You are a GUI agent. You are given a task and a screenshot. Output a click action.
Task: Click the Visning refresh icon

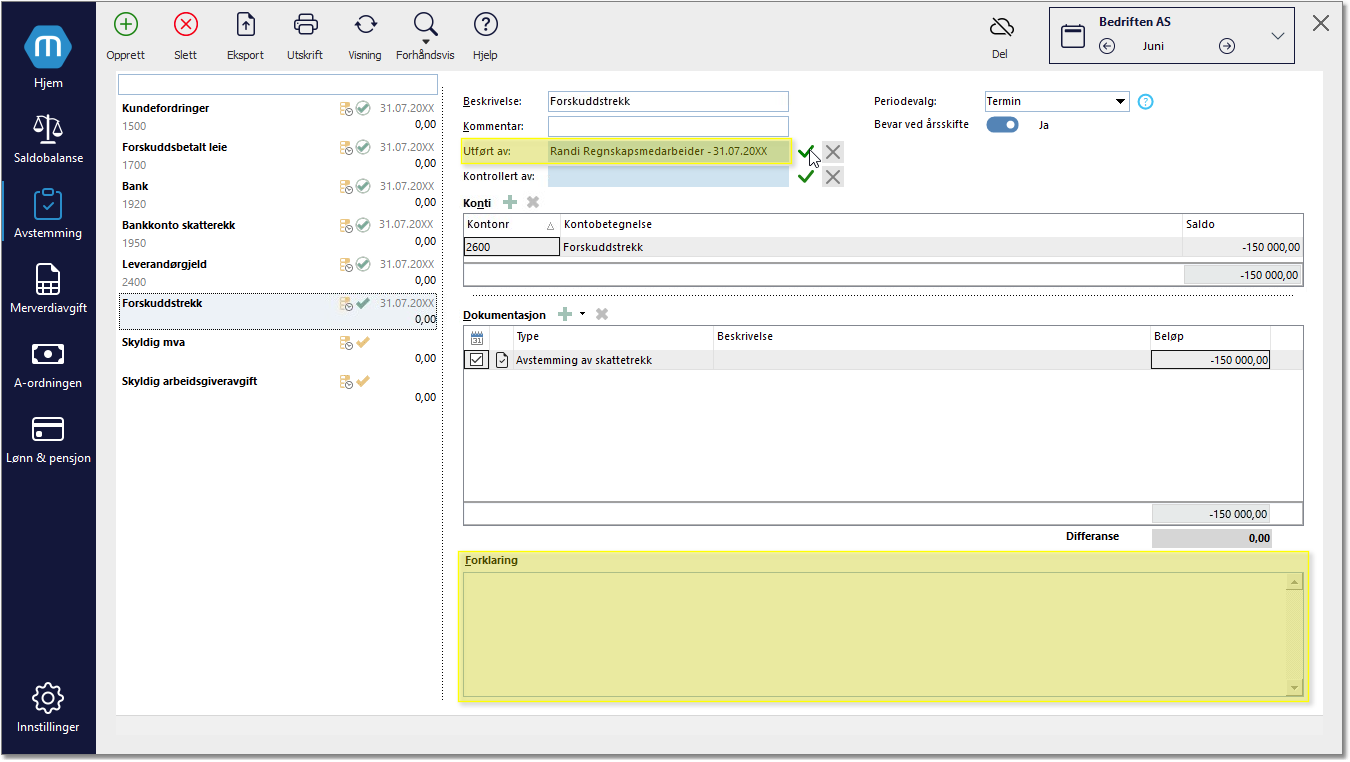(x=365, y=25)
